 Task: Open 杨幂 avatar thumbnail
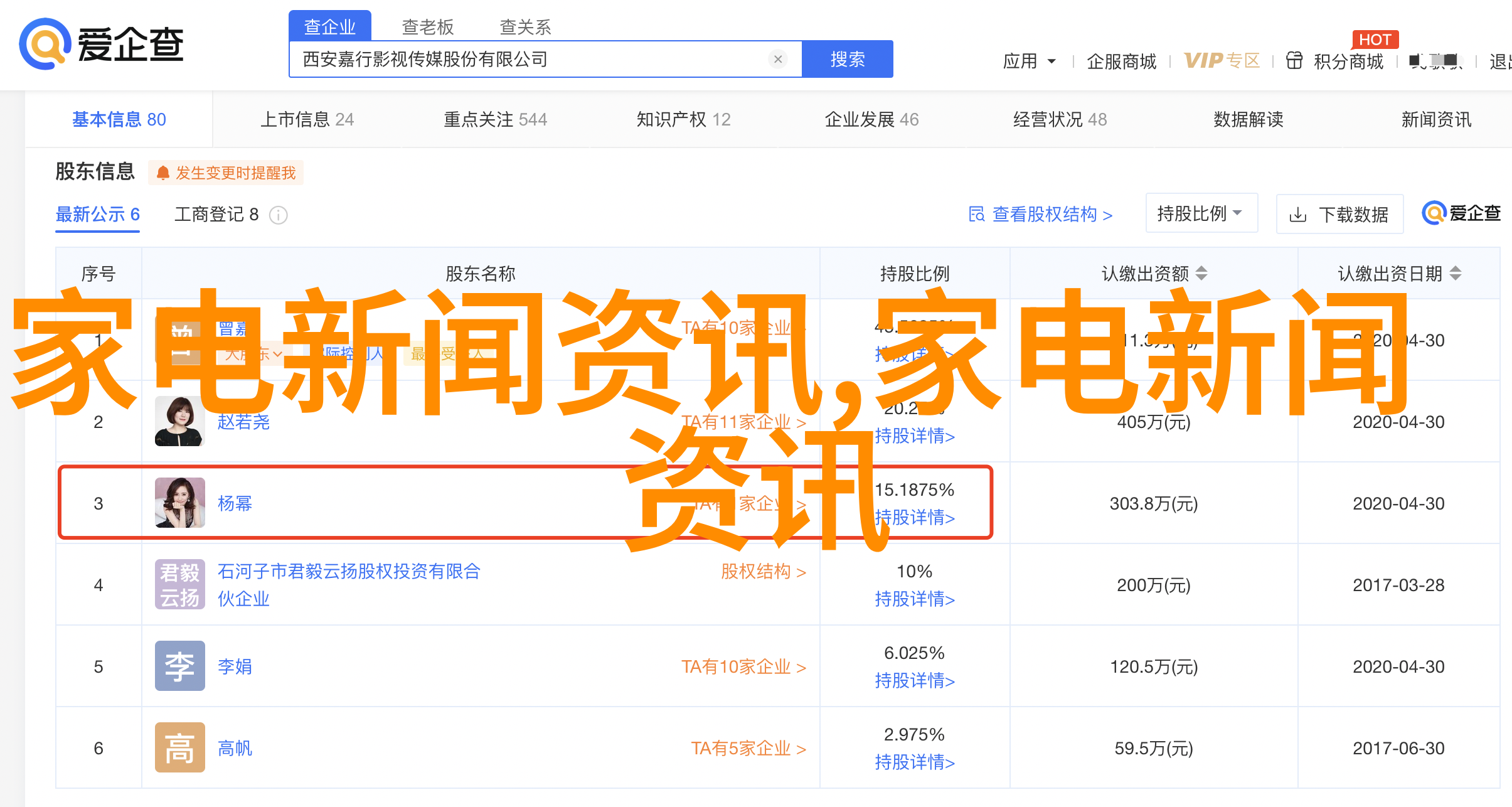pos(179,503)
